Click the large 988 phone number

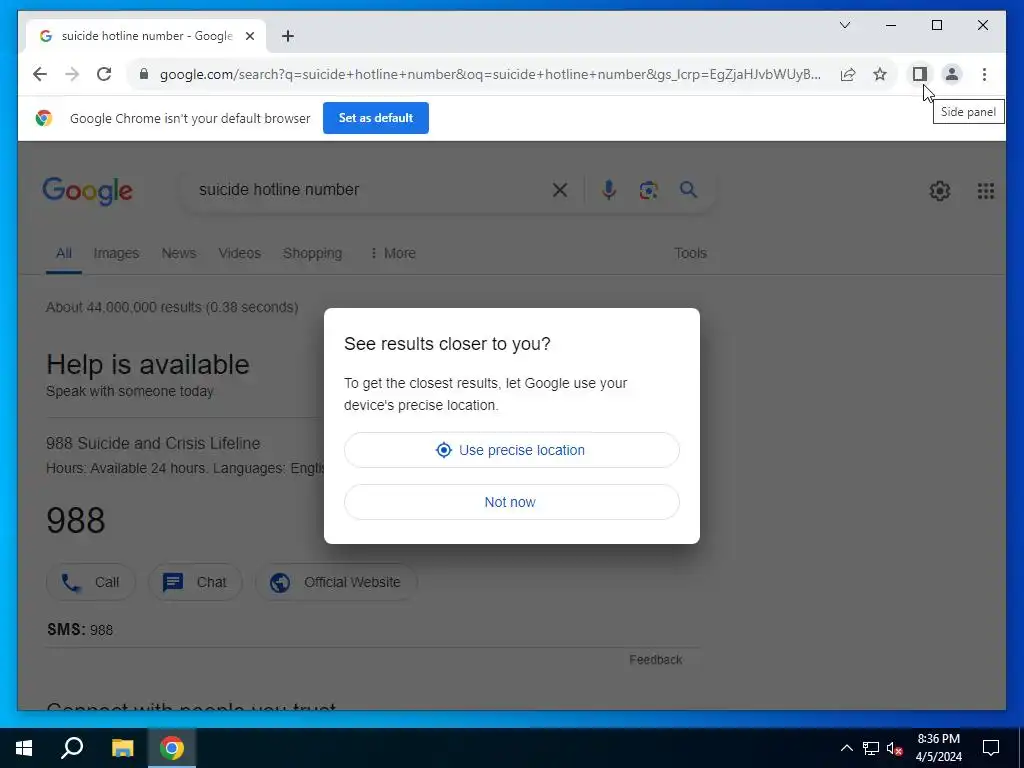tap(76, 520)
